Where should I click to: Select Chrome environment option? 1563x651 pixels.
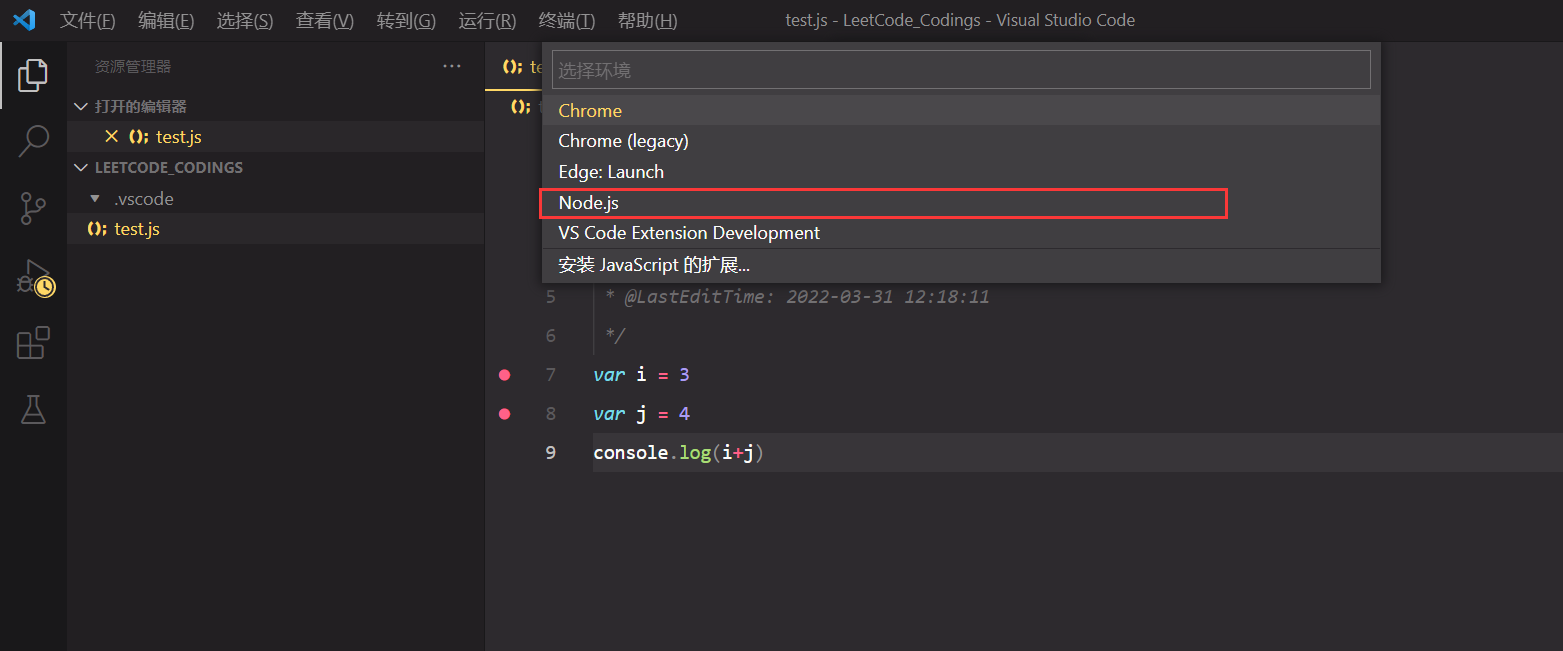click(x=961, y=110)
